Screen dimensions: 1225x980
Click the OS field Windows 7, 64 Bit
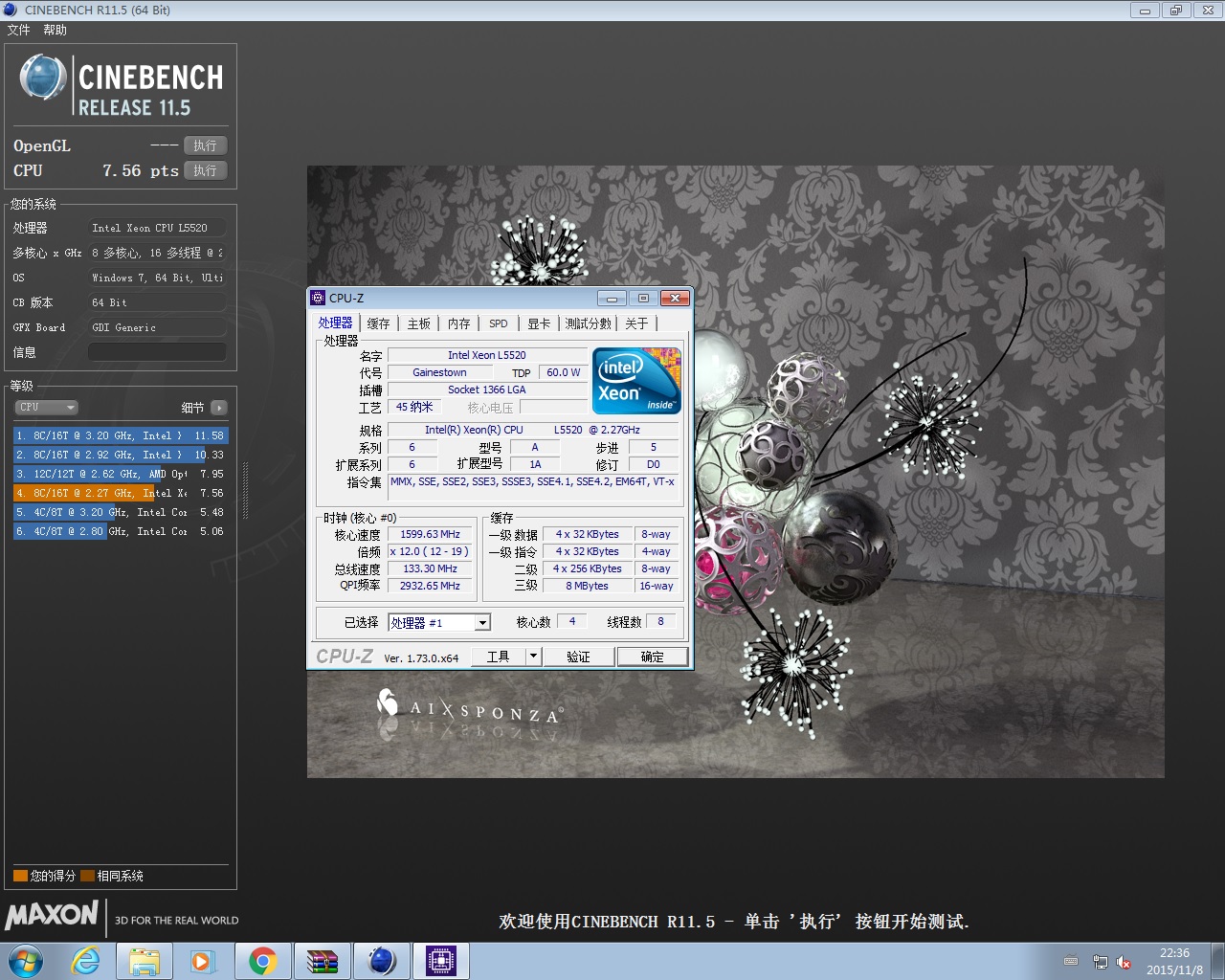157,278
